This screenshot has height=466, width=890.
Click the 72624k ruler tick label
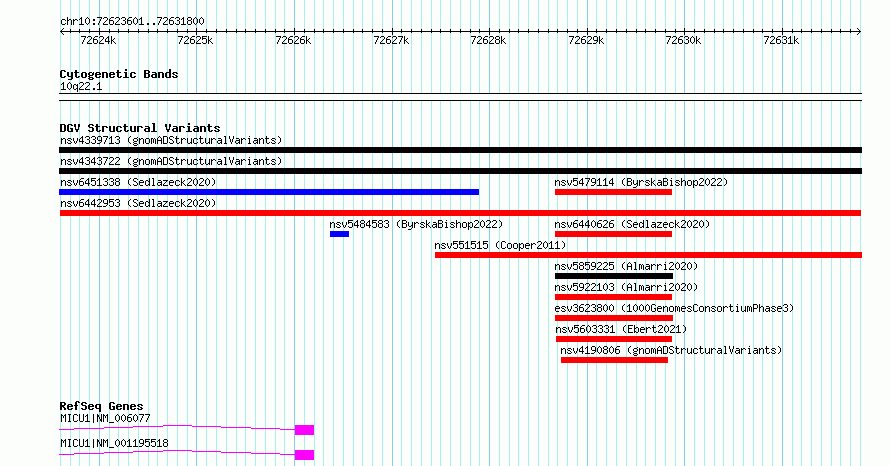(98, 40)
